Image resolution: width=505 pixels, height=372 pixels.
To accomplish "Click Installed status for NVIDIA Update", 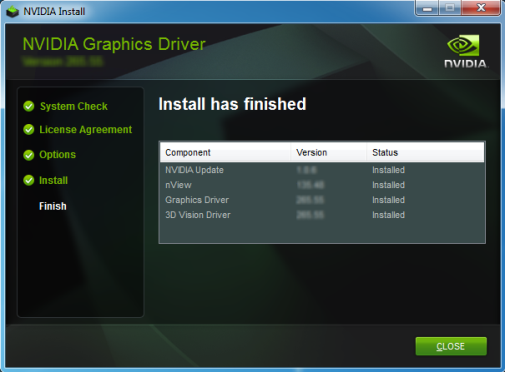I will [388, 170].
